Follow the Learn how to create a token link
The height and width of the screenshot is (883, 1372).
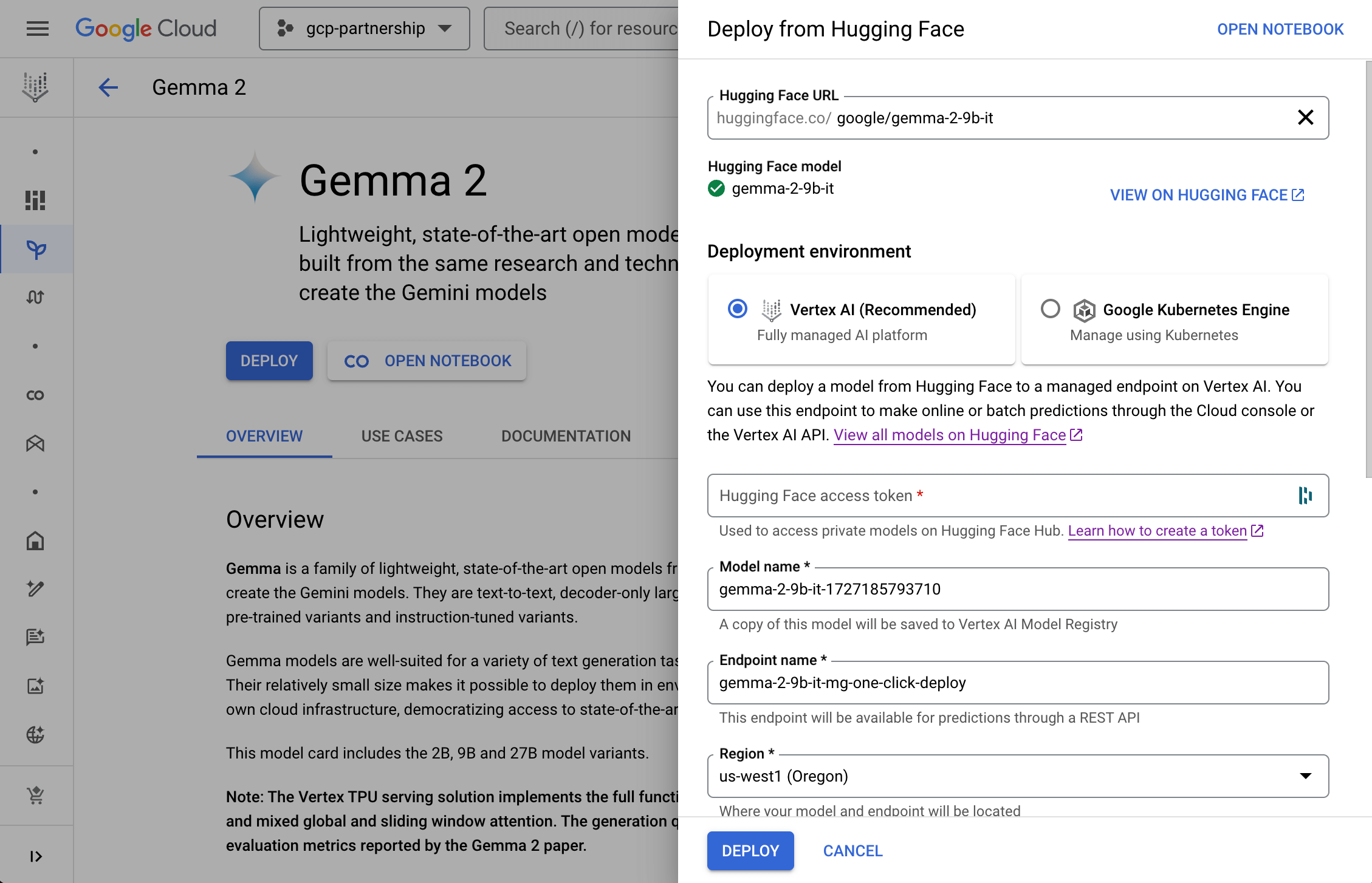(1157, 531)
